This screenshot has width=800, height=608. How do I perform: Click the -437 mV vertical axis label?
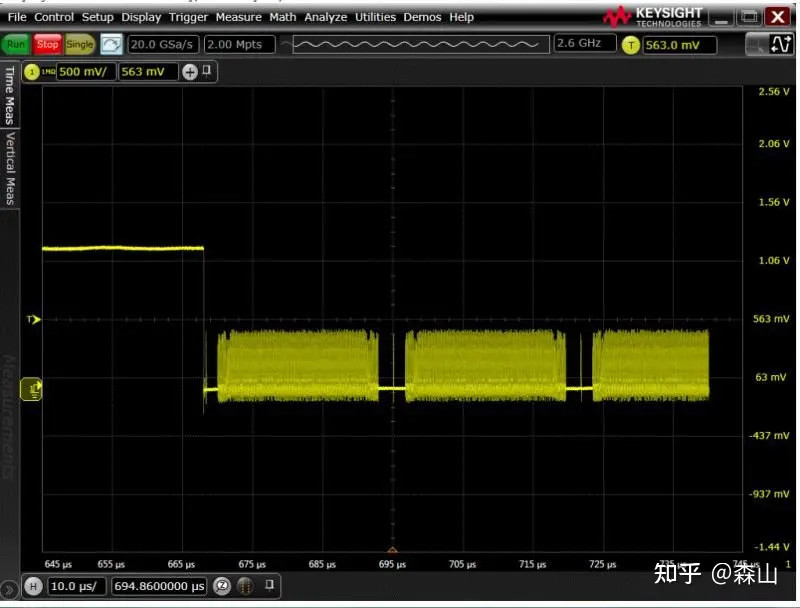769,436
